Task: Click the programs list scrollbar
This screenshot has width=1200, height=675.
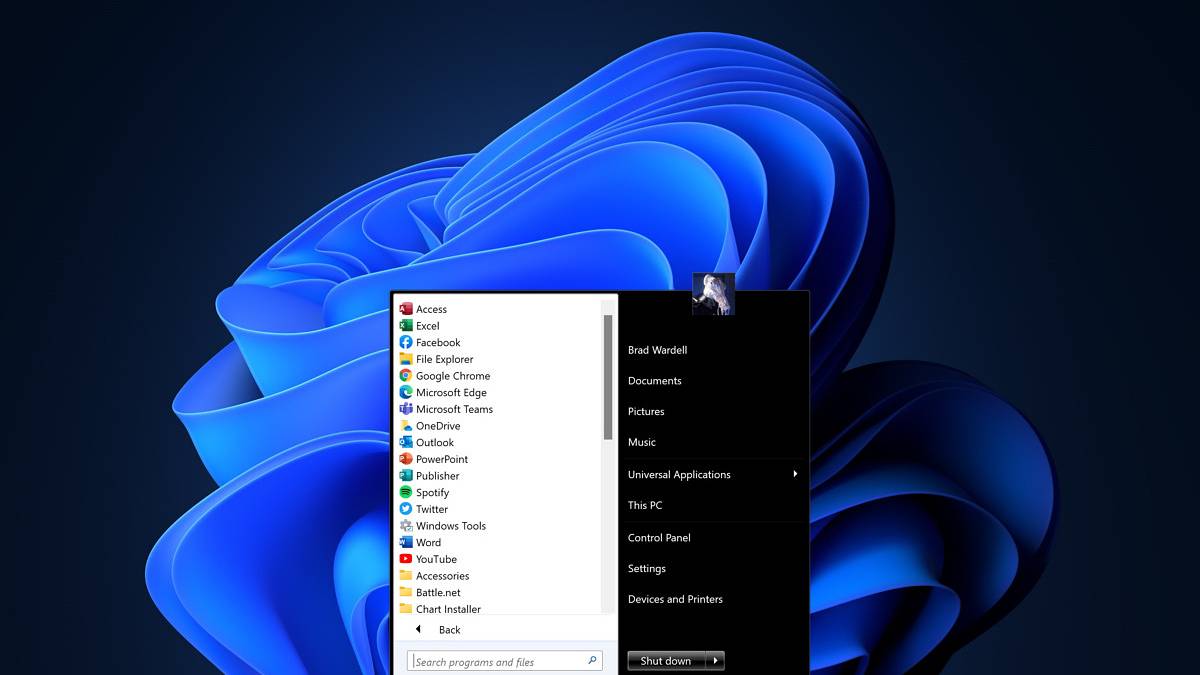Action: pyautogui.click(x=608, y=378)
